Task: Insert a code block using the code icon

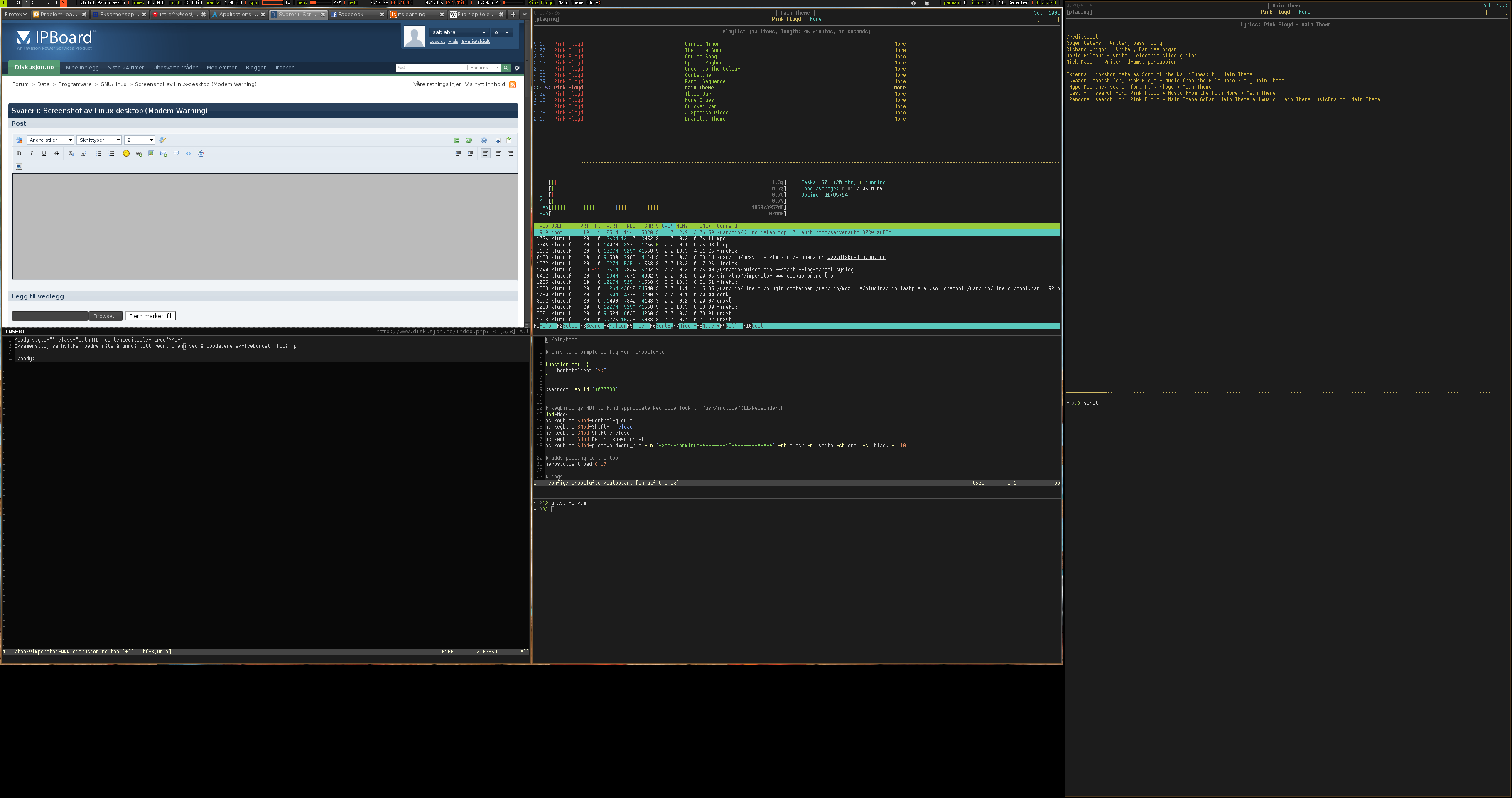Action: point(189,153)
